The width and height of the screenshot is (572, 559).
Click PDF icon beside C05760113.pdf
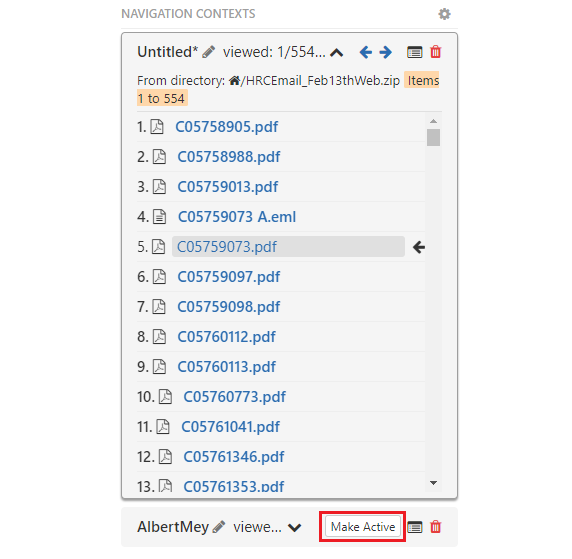[159, 366]
